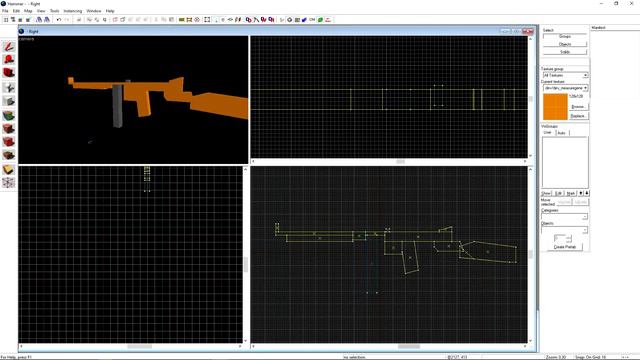Click the Larger Grid toolbar icon
The image size is (640, 360).
point(28,20)
